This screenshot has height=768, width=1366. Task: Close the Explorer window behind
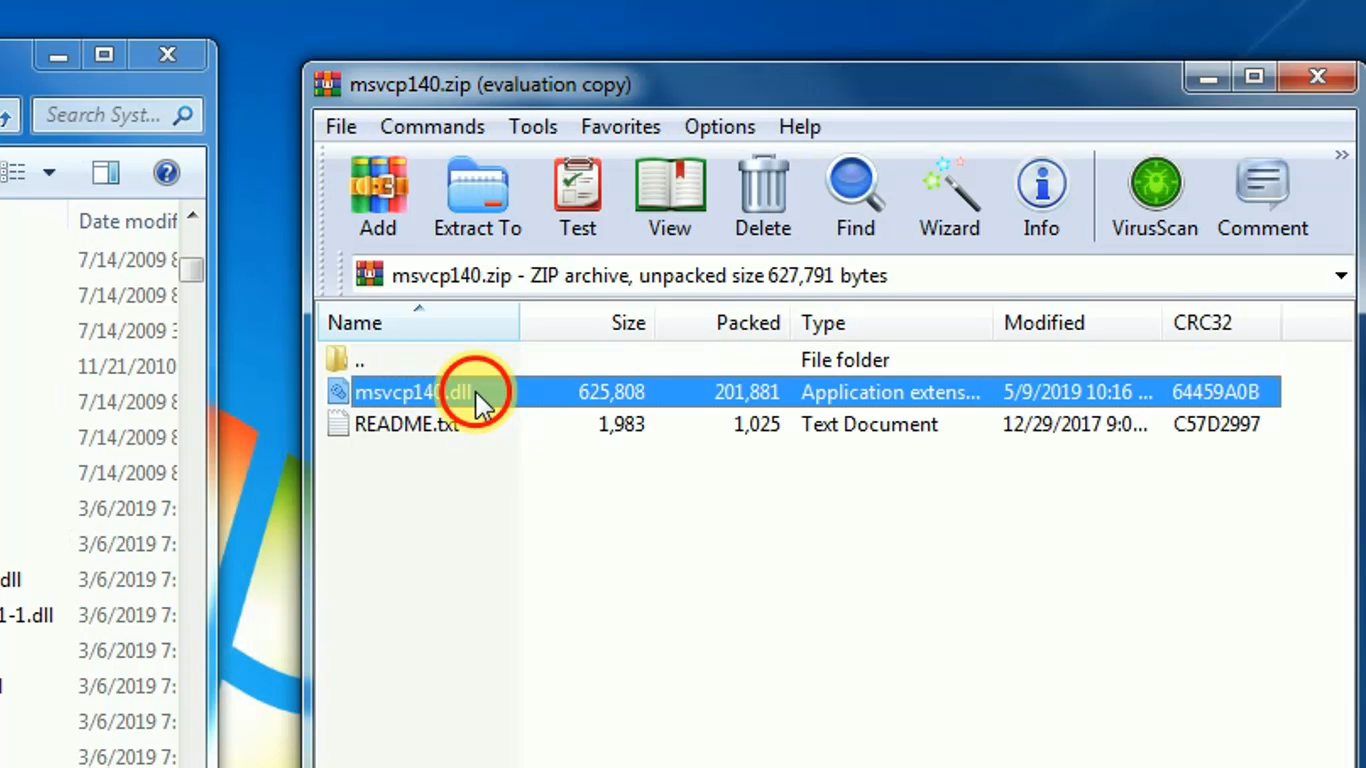pos(167,55)
